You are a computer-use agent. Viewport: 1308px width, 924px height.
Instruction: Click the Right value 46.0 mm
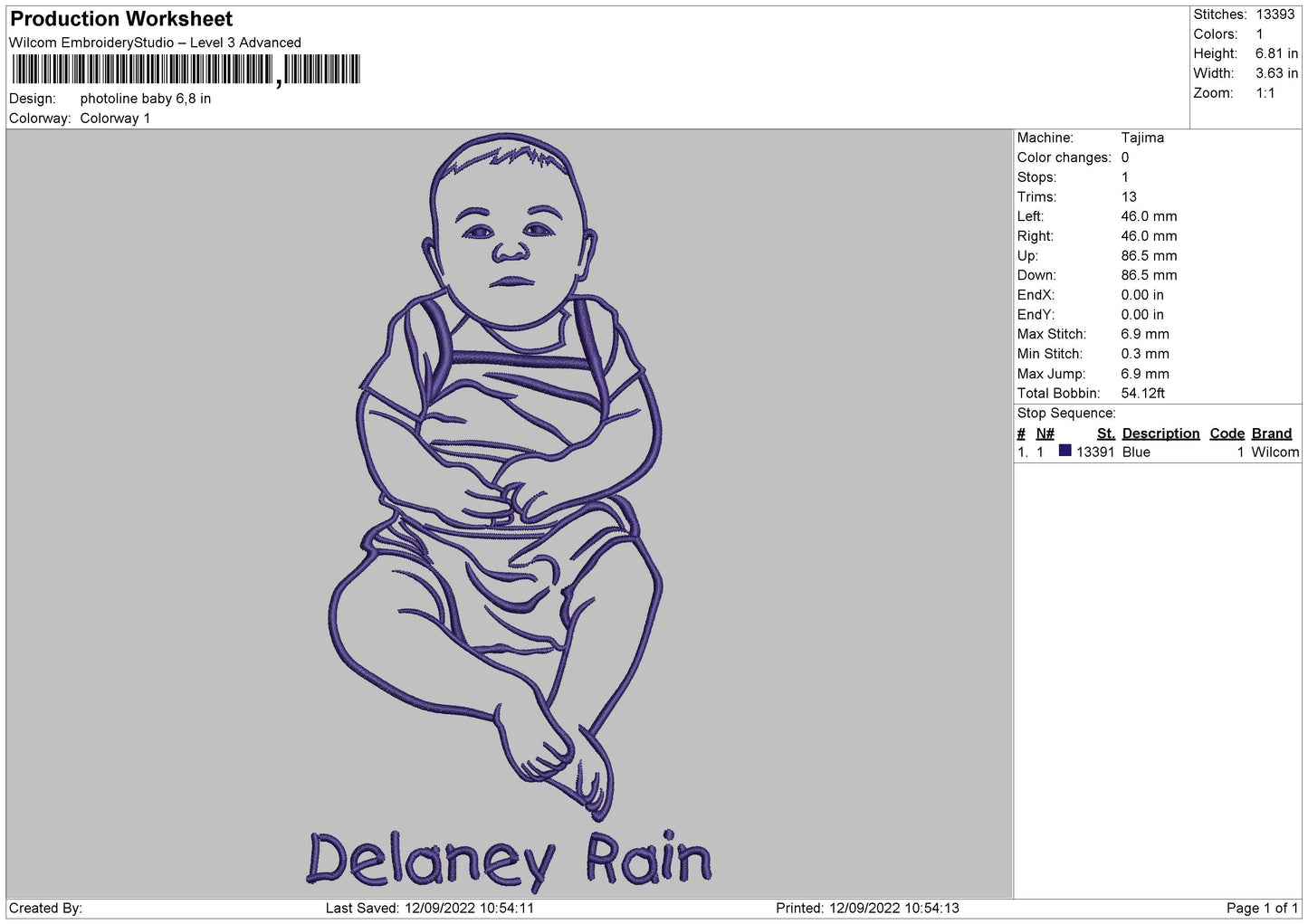coord(1149,236)
